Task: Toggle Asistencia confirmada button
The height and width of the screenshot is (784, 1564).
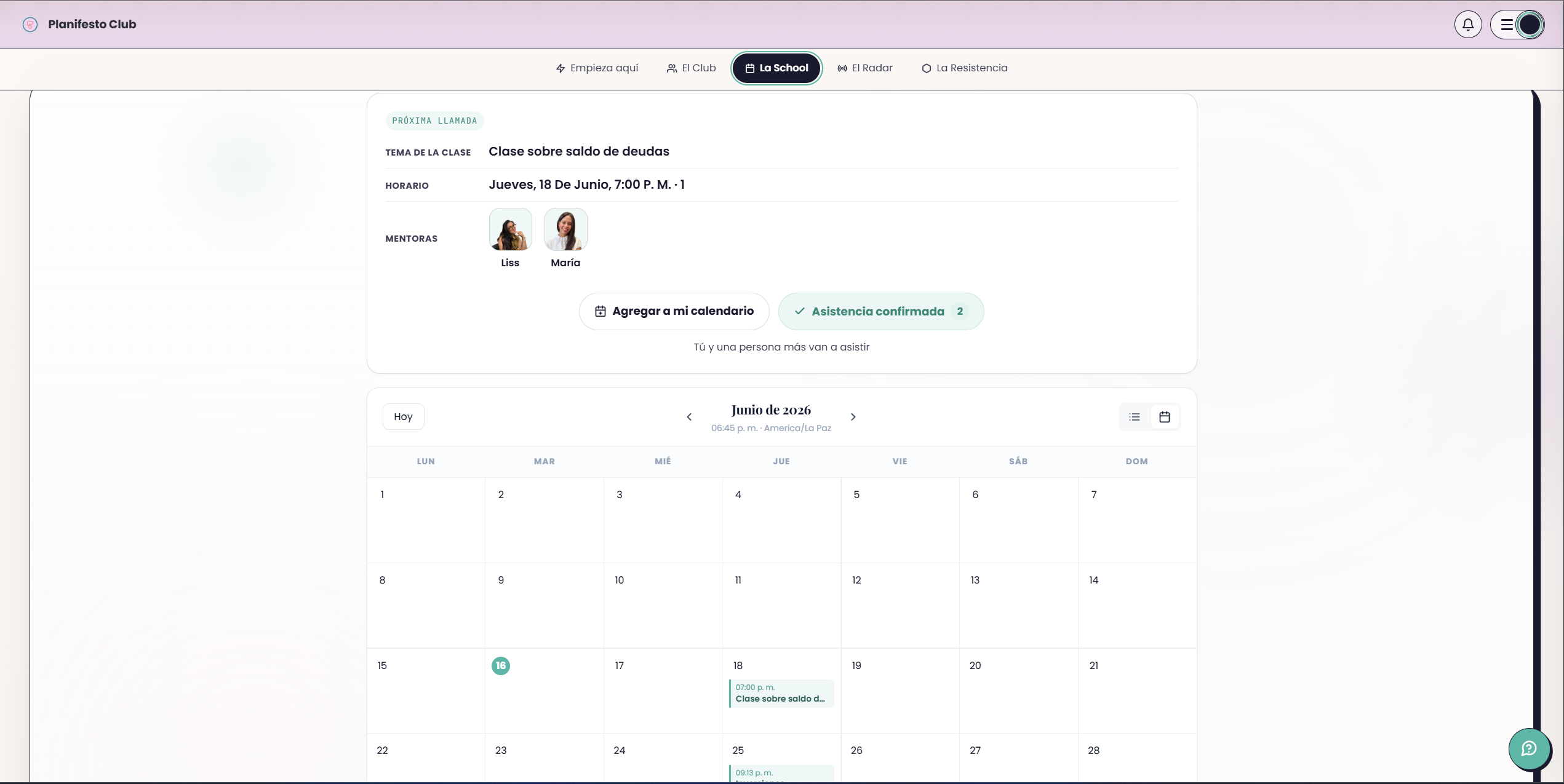Action: click(x=881, y=311)
